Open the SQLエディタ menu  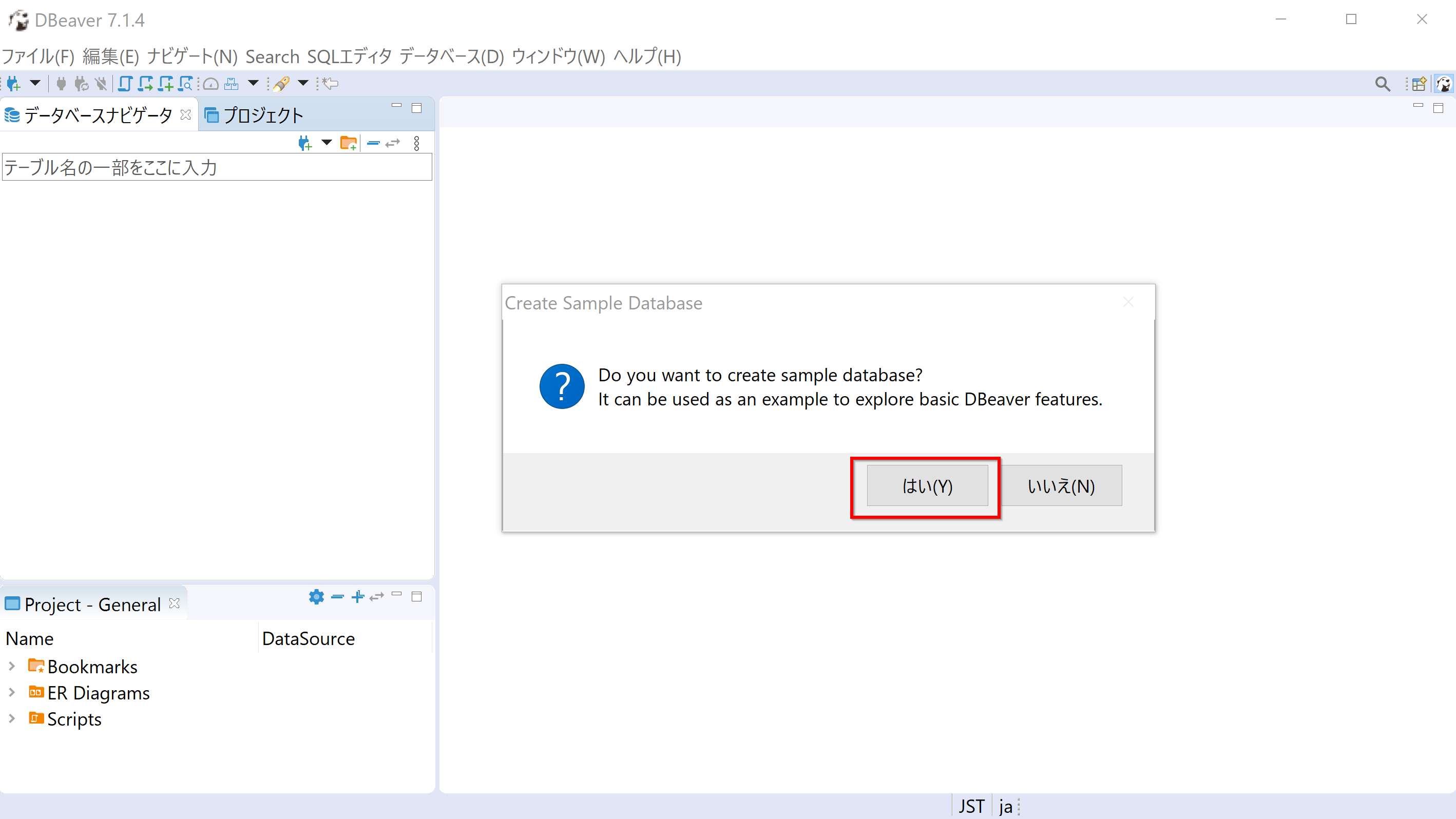349,56
